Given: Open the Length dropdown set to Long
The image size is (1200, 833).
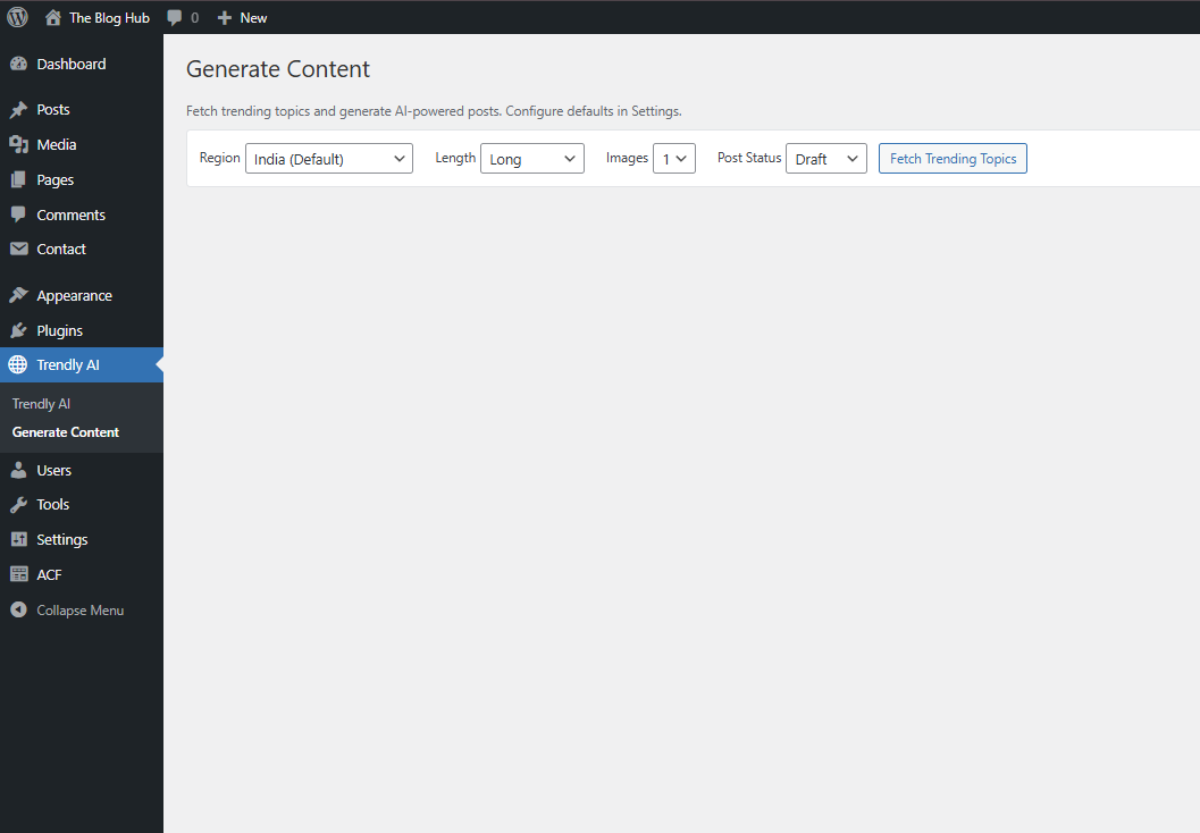Looking at the screenshot, I should [x=532, y=157].
